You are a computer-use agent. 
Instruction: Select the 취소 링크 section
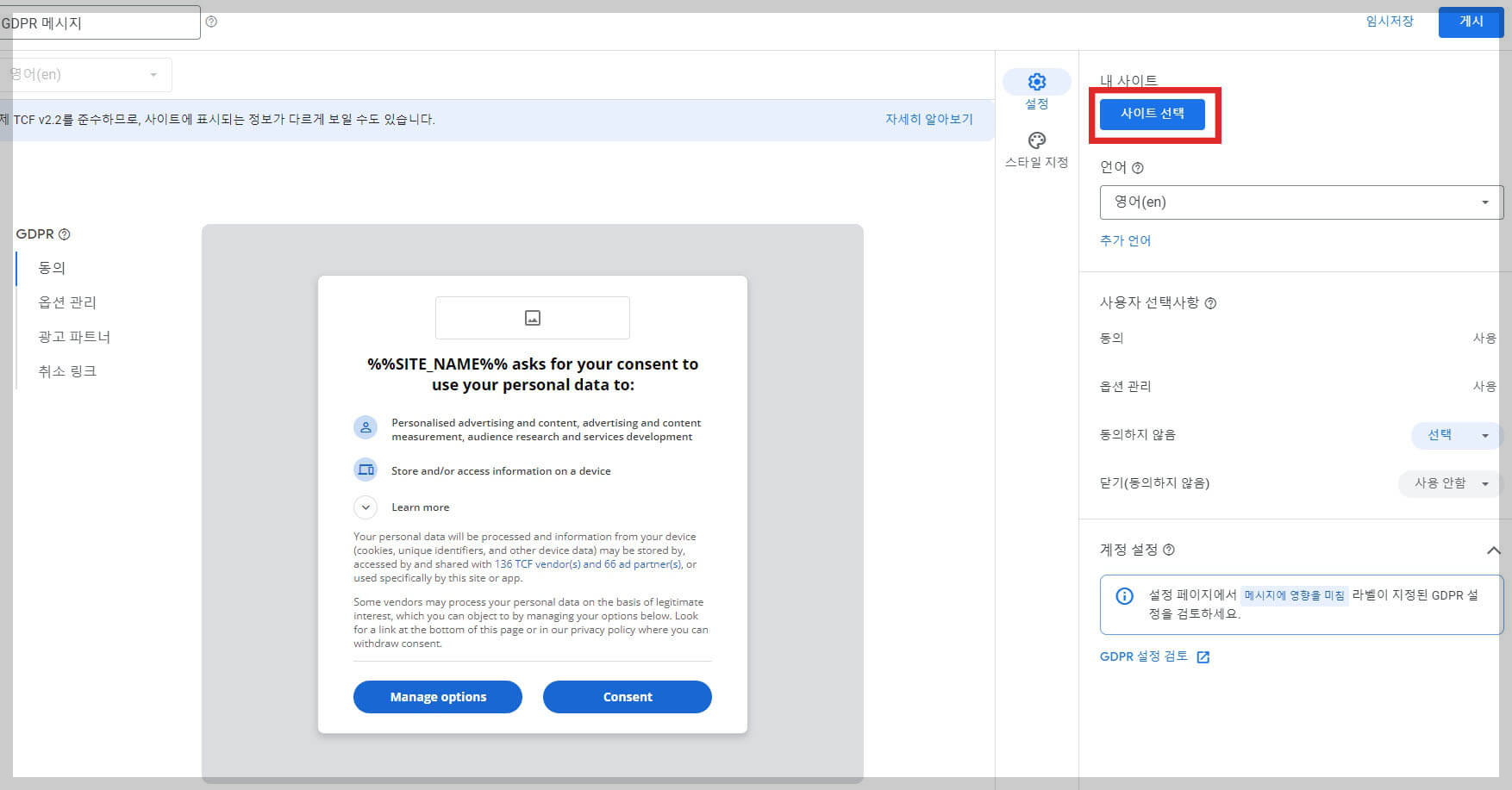click(x=67, y=370)
